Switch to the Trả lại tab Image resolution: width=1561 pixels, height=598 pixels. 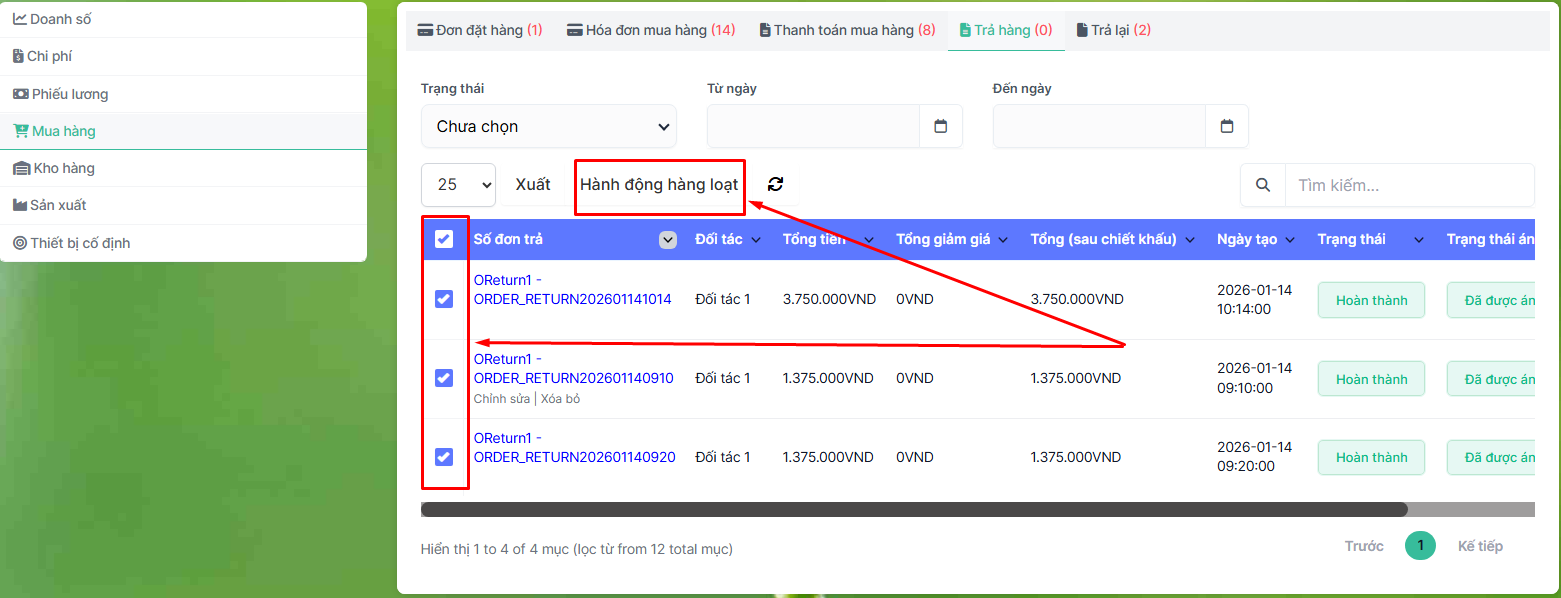pos(1113,30)
